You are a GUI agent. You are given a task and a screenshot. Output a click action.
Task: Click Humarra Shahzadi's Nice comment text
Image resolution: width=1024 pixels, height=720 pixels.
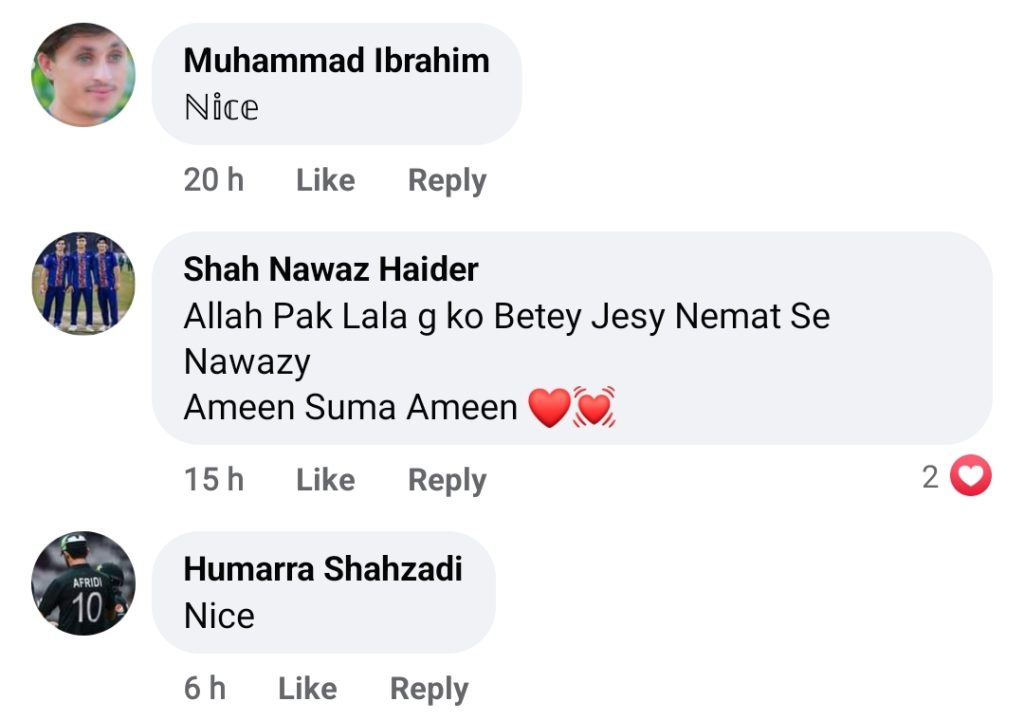(219, 615)
